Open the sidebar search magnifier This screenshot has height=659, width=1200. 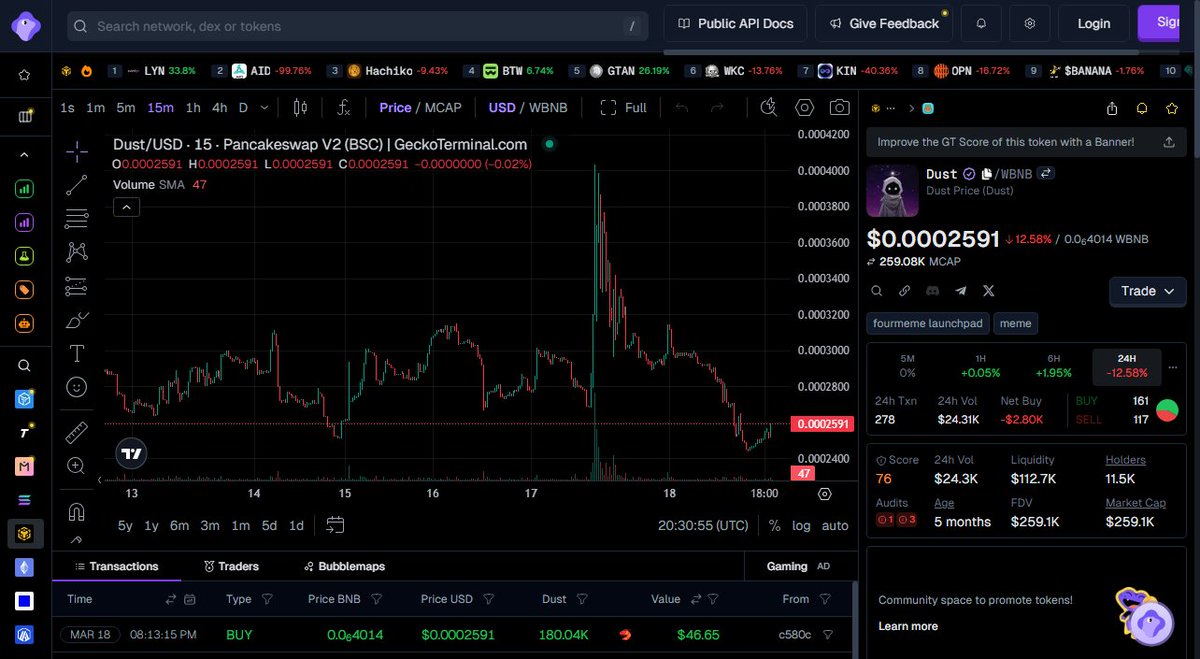[x=25, y=366]
